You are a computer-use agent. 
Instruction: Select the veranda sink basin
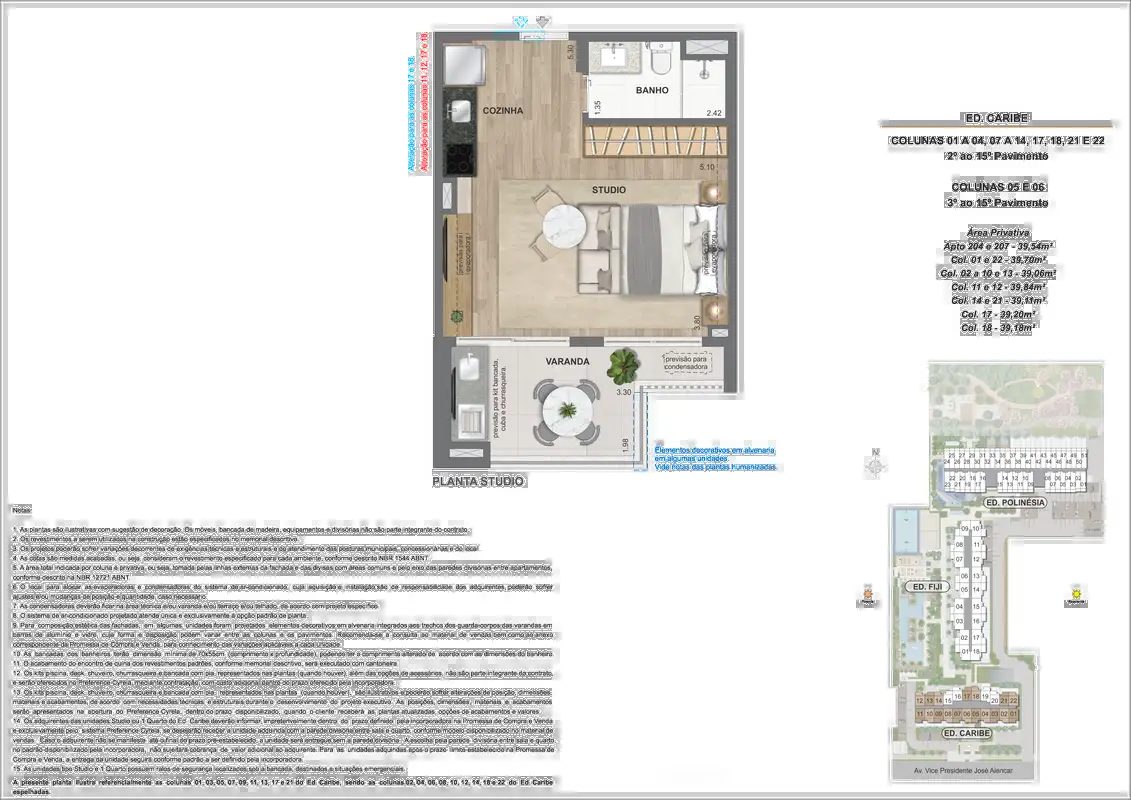tap(468, 368)
